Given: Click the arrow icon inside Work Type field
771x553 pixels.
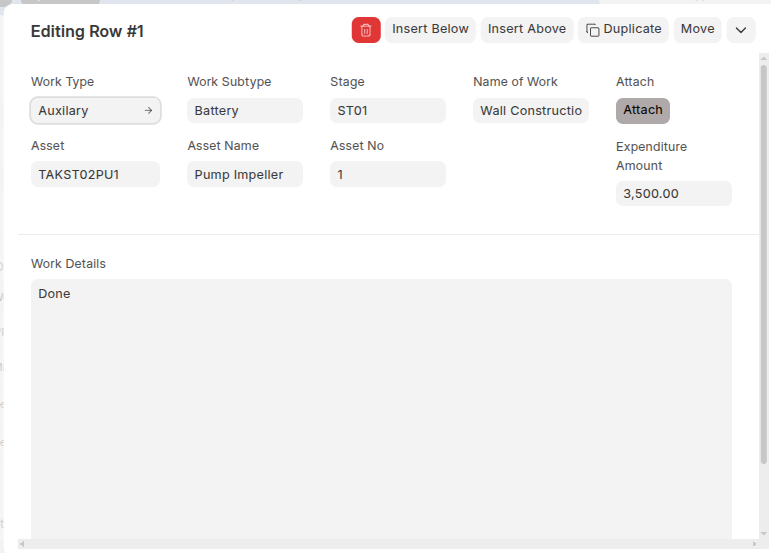Looking at the screenshot, I should coord(149,111).
